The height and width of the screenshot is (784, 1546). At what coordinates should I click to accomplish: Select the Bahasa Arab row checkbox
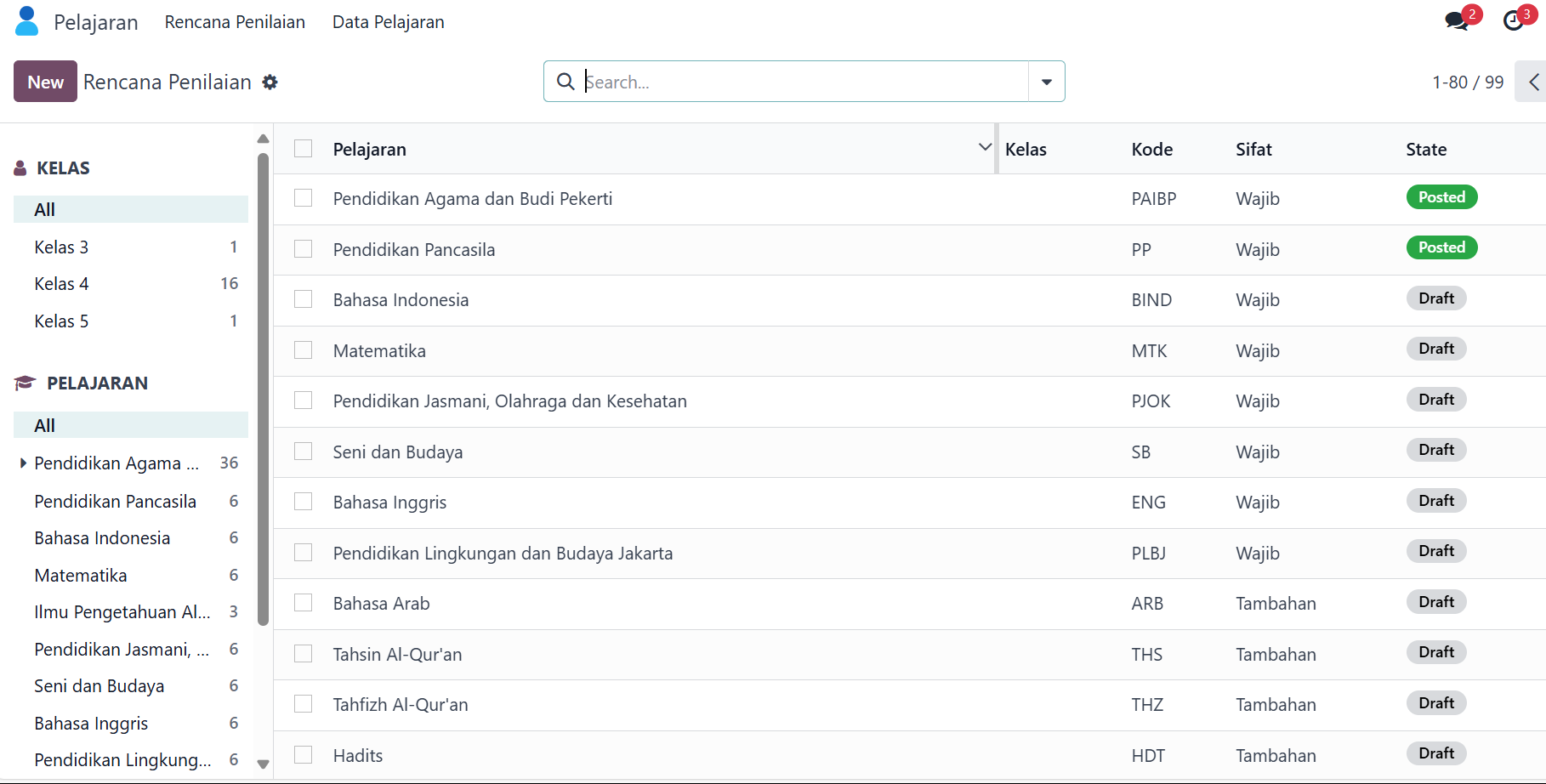pos(304,603)
